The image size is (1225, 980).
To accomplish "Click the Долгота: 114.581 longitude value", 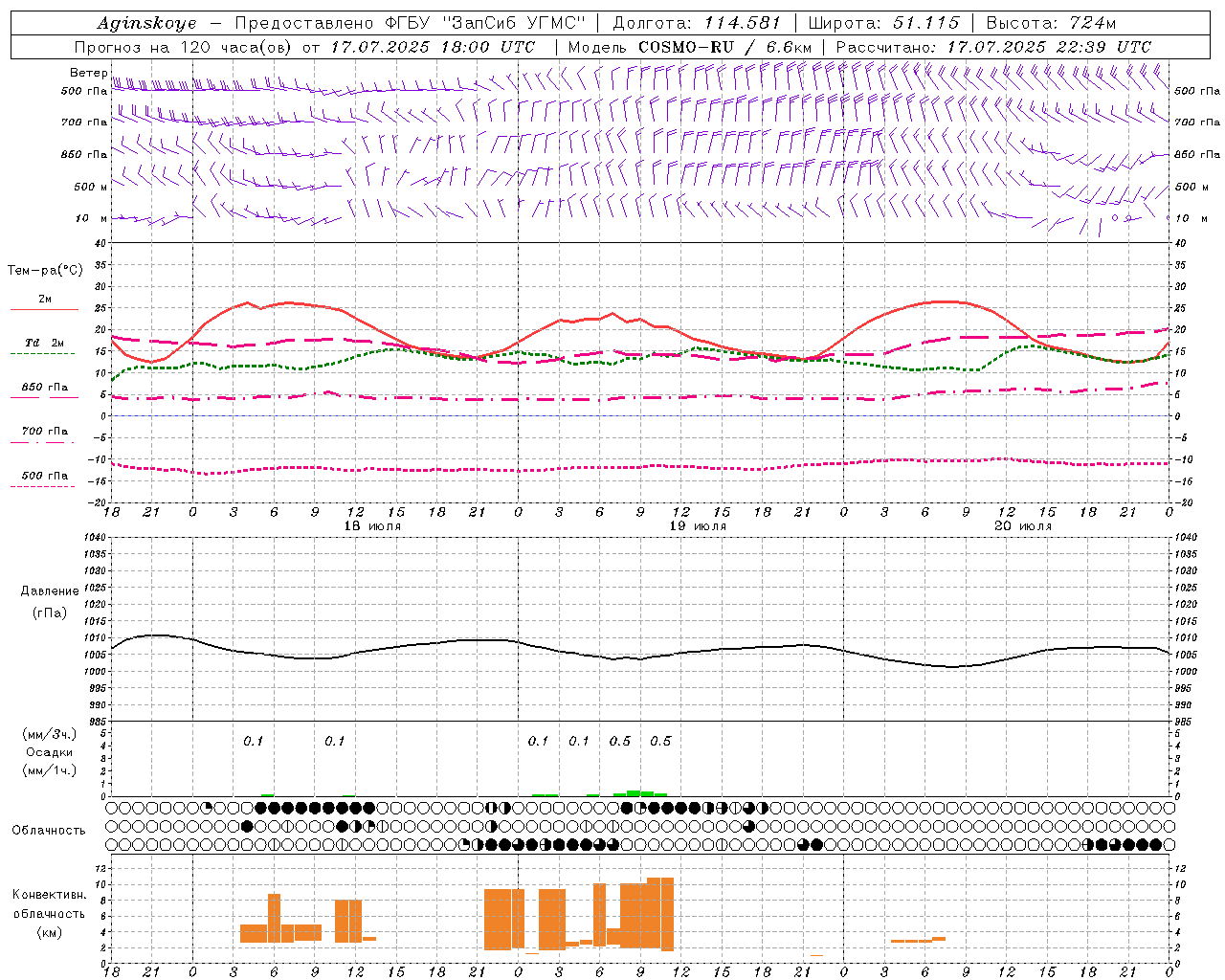I will [697, 23].
